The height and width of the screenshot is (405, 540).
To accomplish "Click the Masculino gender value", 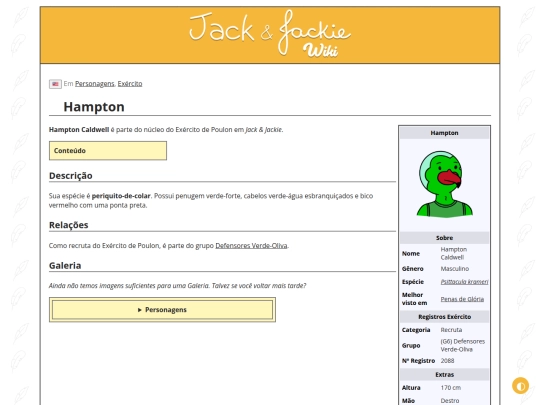I will click(x=455, y=269).
